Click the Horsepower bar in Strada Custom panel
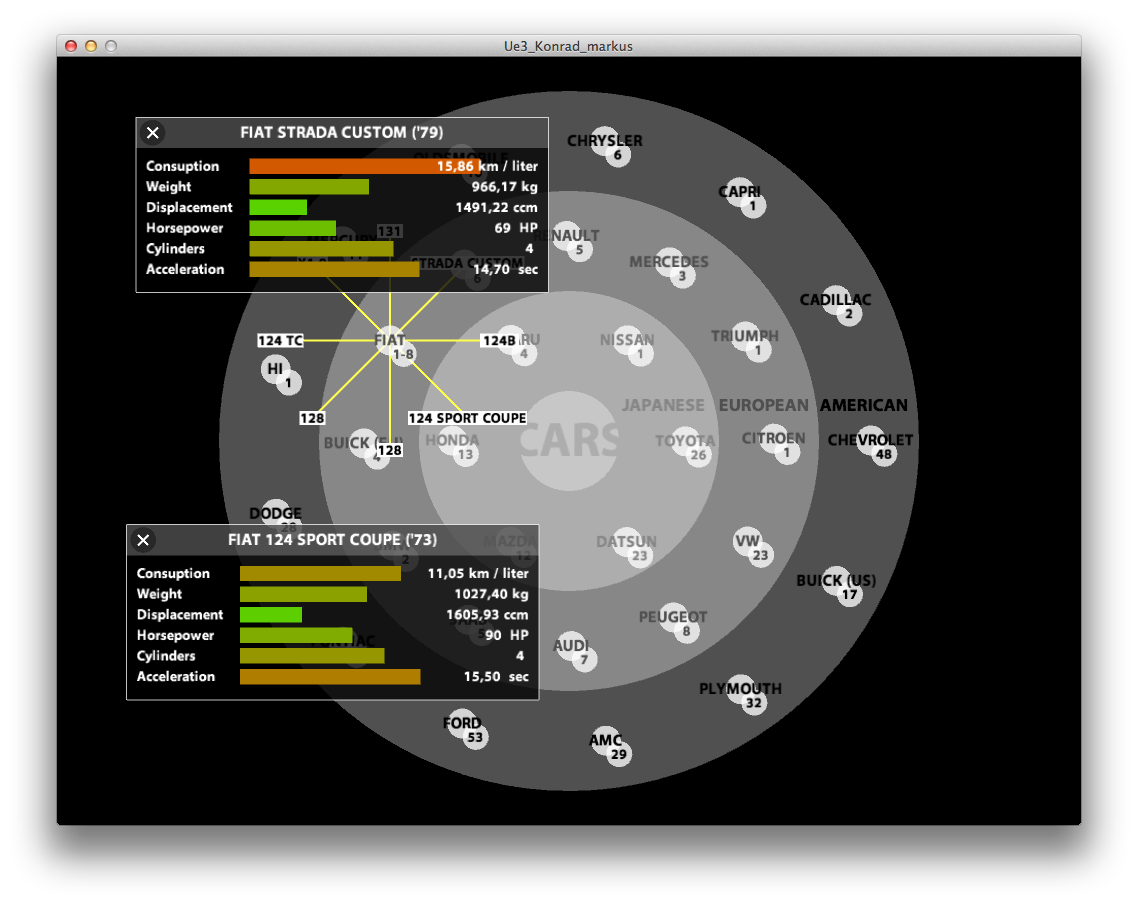The width and height of the screenshot is (1138, 904). (292, 228)
